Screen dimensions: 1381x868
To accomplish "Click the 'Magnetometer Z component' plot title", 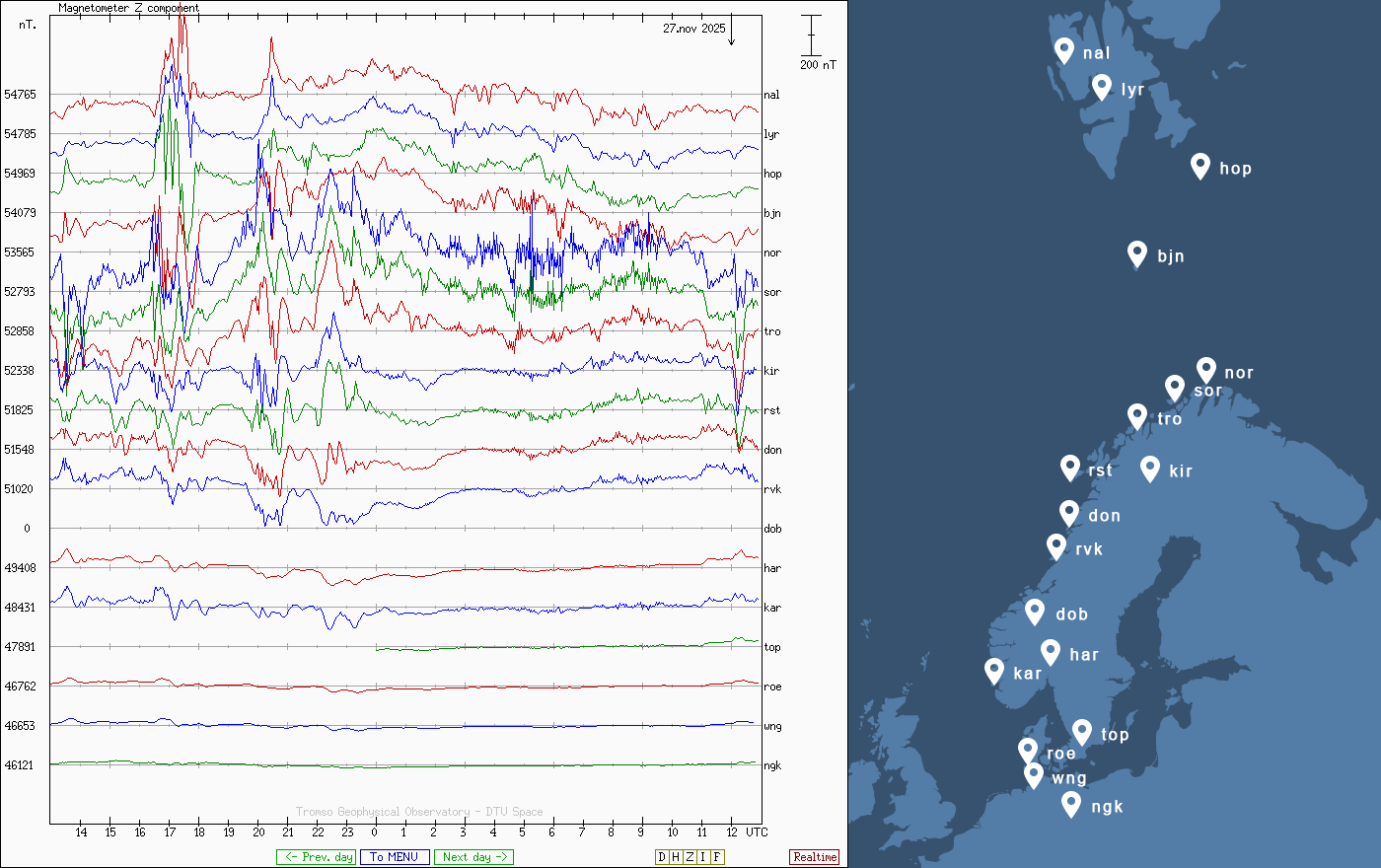I will [x=129, y=8].
